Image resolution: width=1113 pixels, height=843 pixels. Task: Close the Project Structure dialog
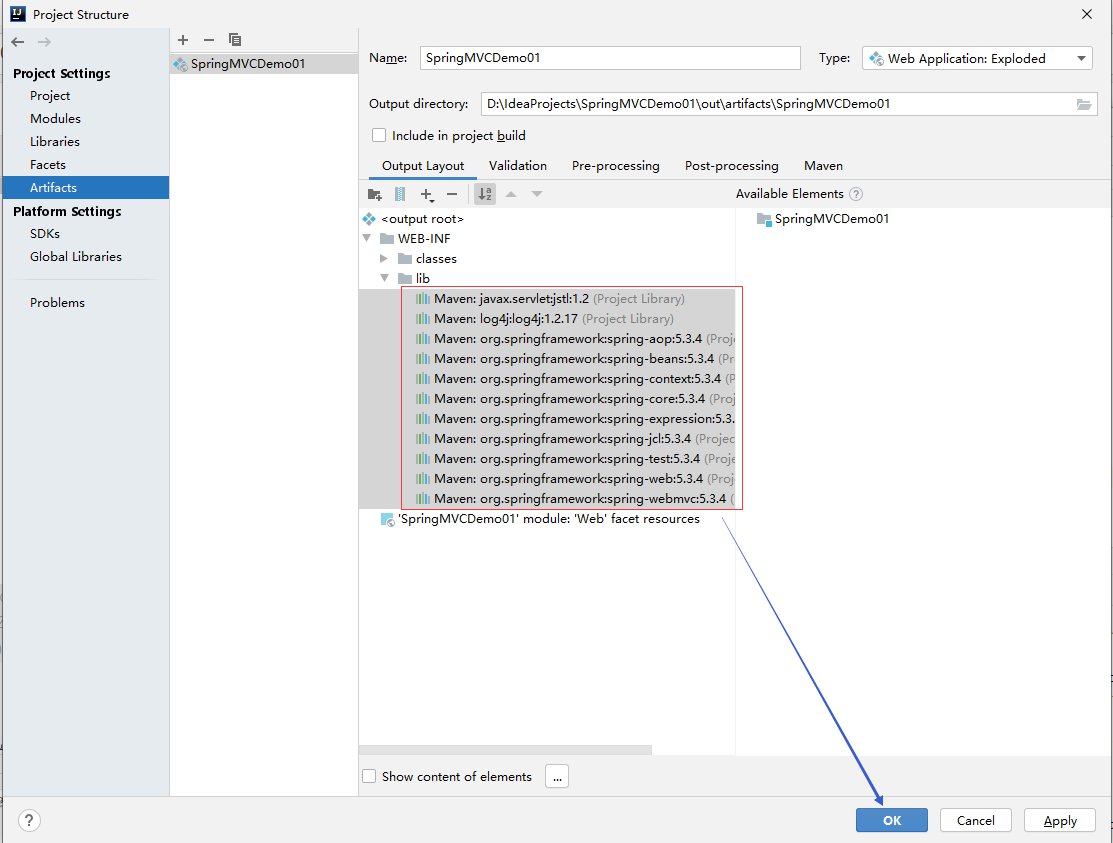point(1087,14)
